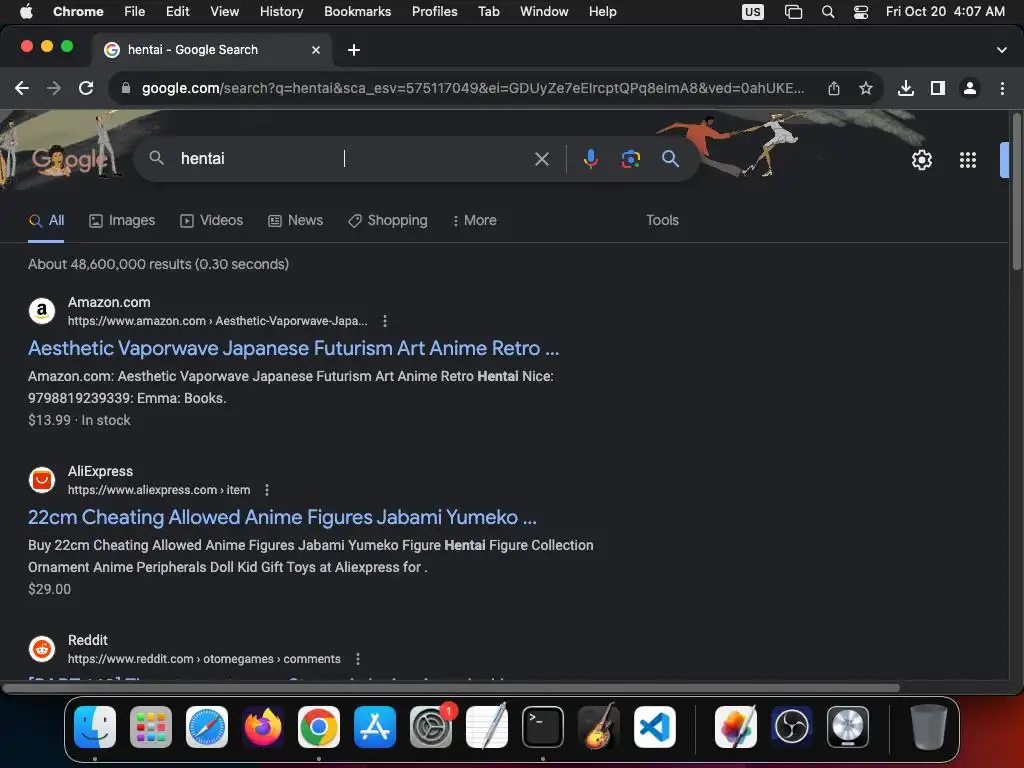Open Safari from the dock
This screenshot has height=768, width=1024.
207,727
